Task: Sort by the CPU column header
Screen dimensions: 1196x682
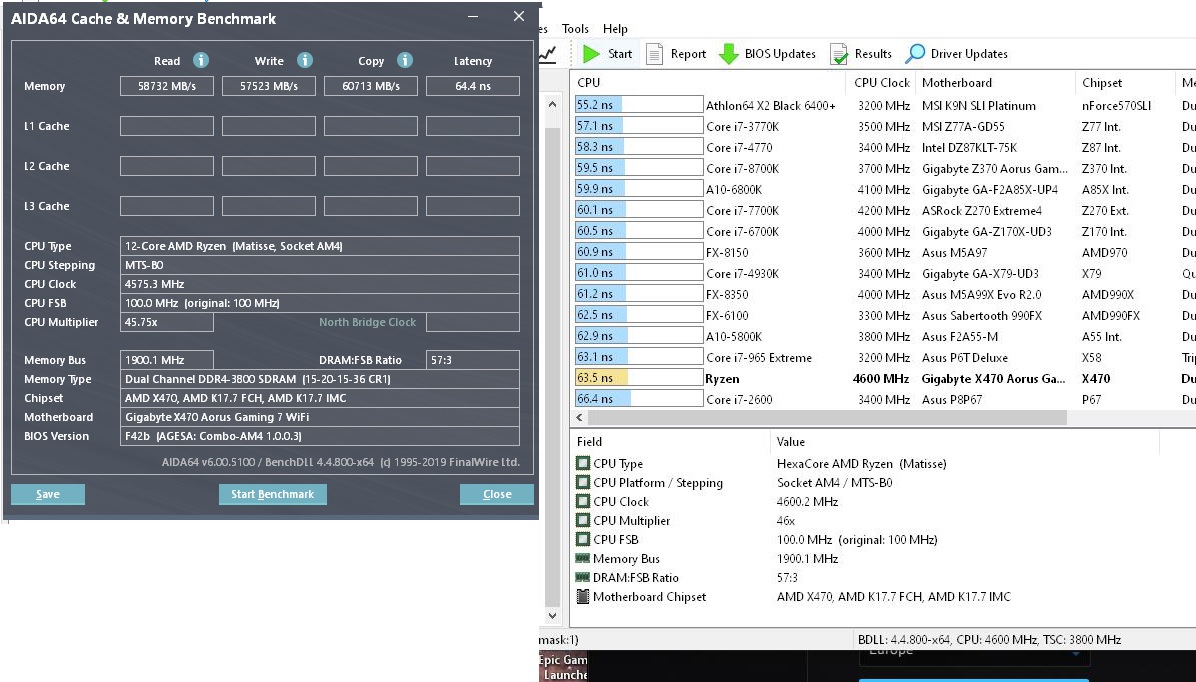Action: (x=708, y=82)
